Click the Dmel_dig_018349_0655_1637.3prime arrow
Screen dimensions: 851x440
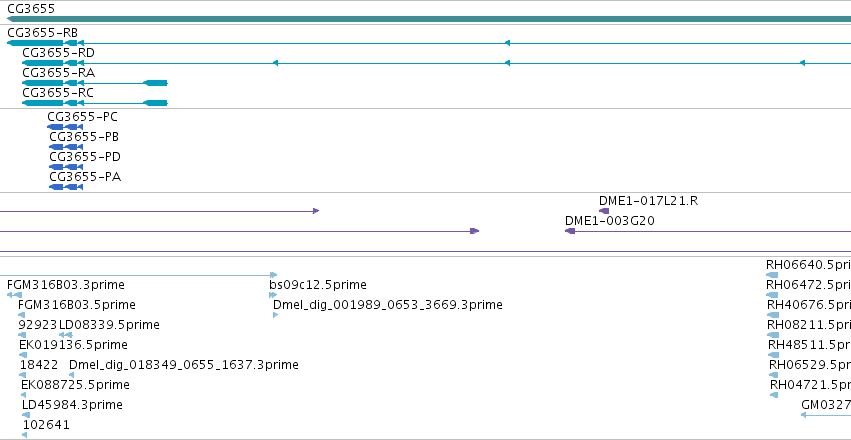[x=72, y=375]
